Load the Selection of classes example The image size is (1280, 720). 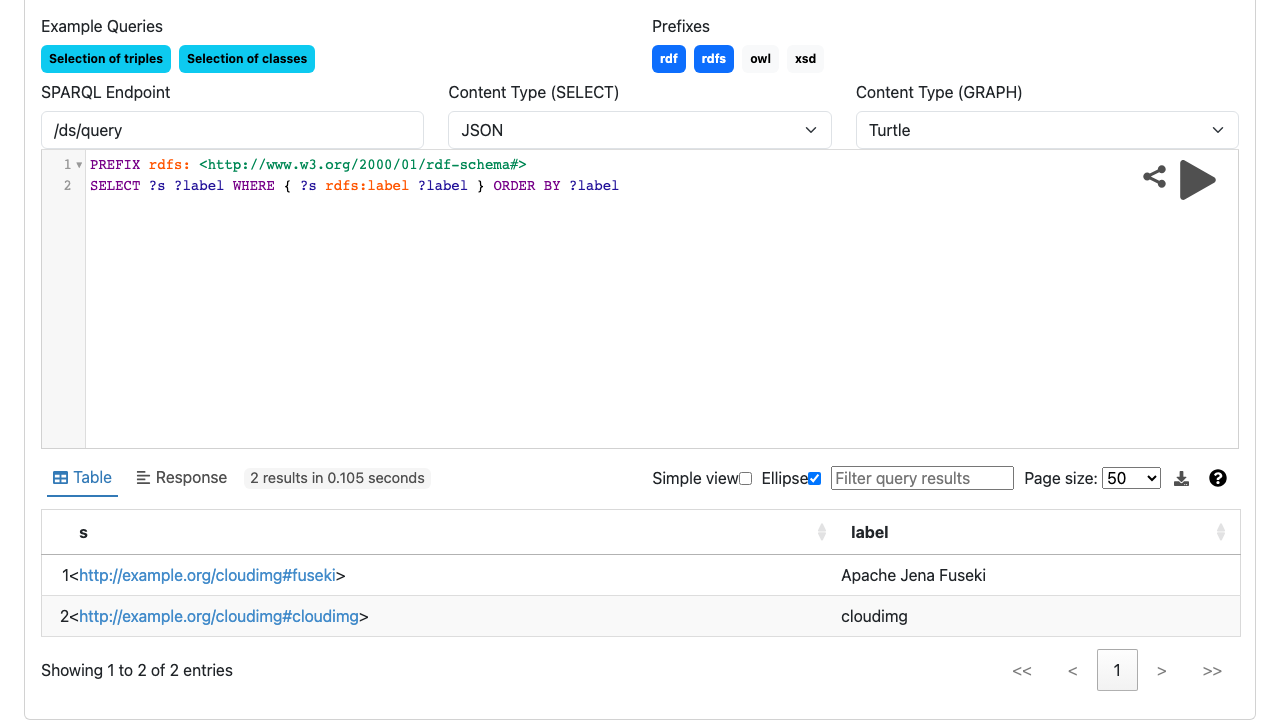(247, 59)
